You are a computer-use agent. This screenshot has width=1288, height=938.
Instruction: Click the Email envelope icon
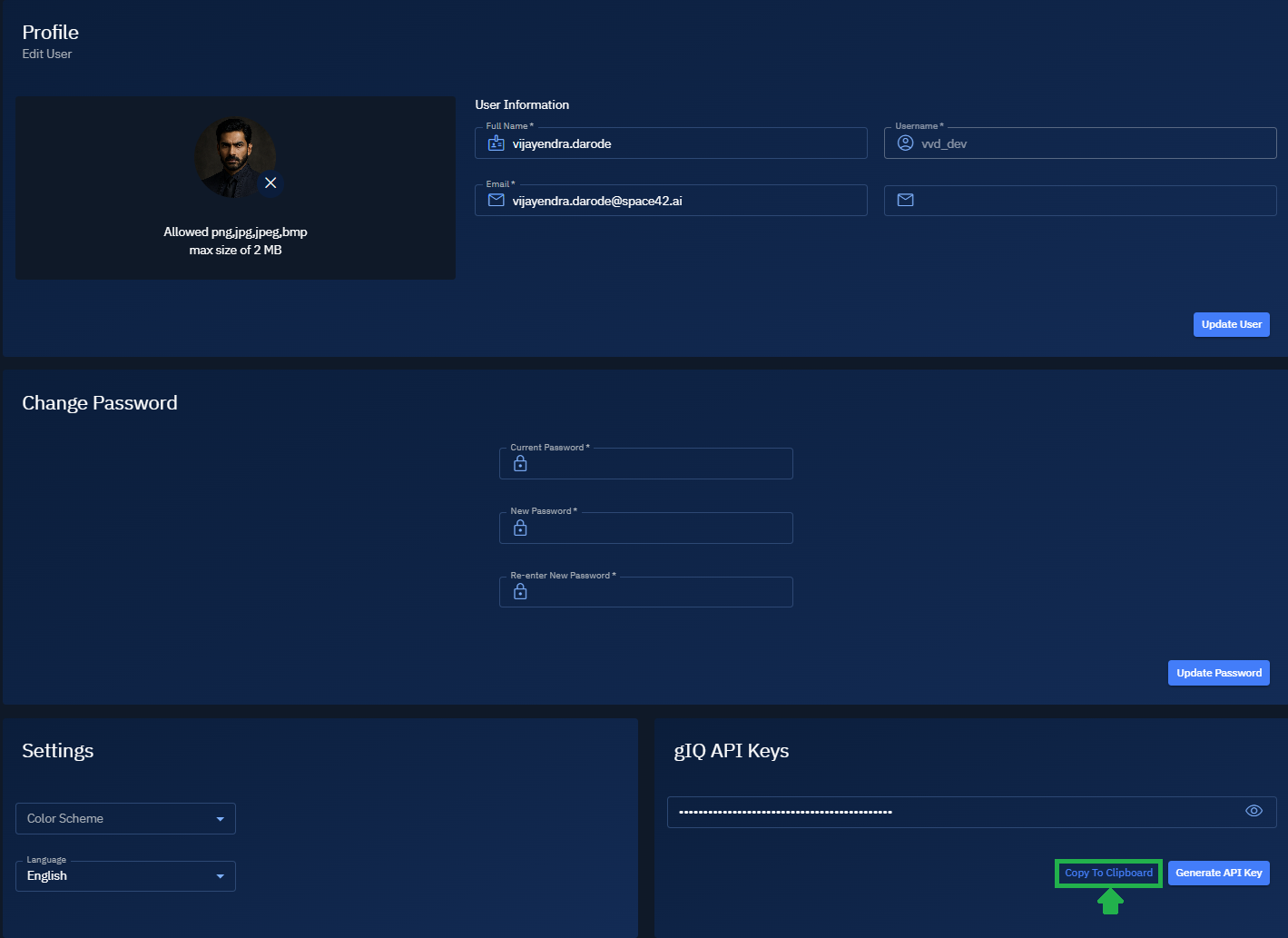(496, 200)
